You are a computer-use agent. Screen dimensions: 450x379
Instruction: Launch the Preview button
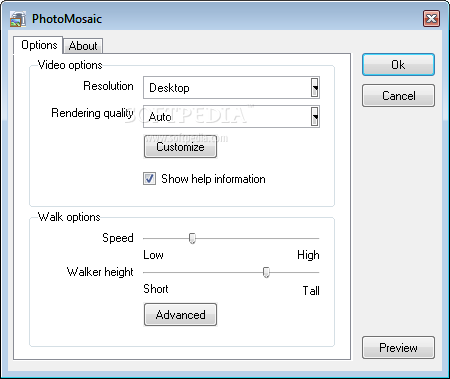(x=398, y=348)
